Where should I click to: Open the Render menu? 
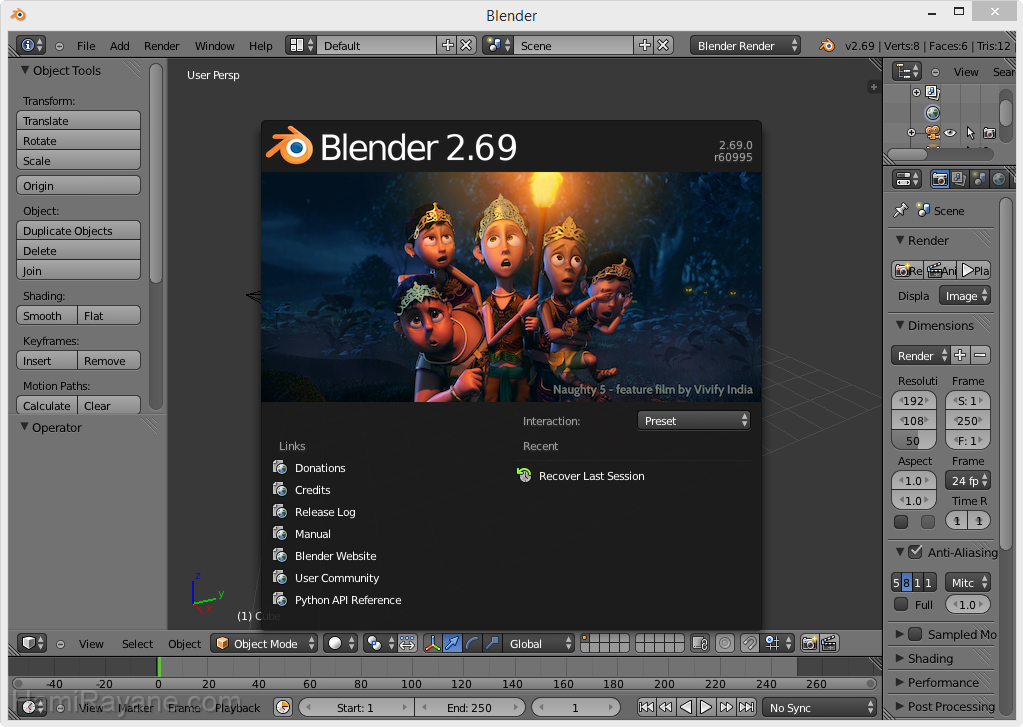pos(161,46)
